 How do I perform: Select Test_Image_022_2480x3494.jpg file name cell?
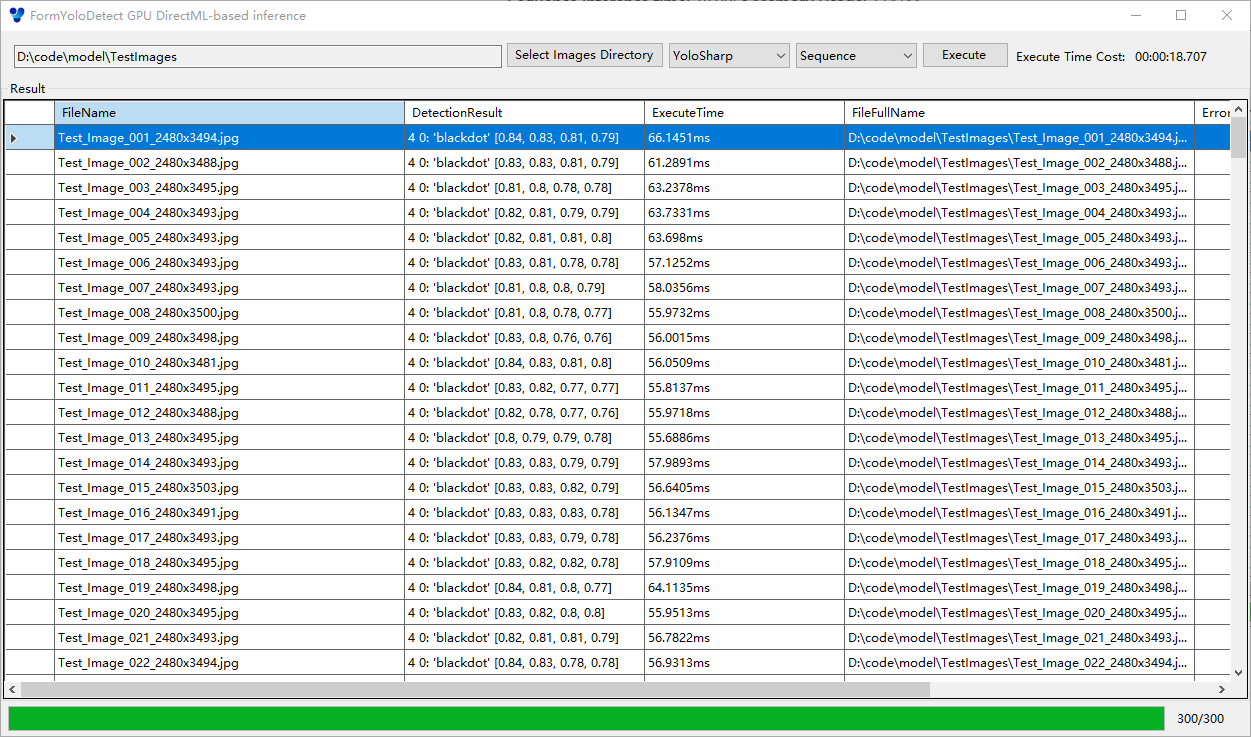229,663
